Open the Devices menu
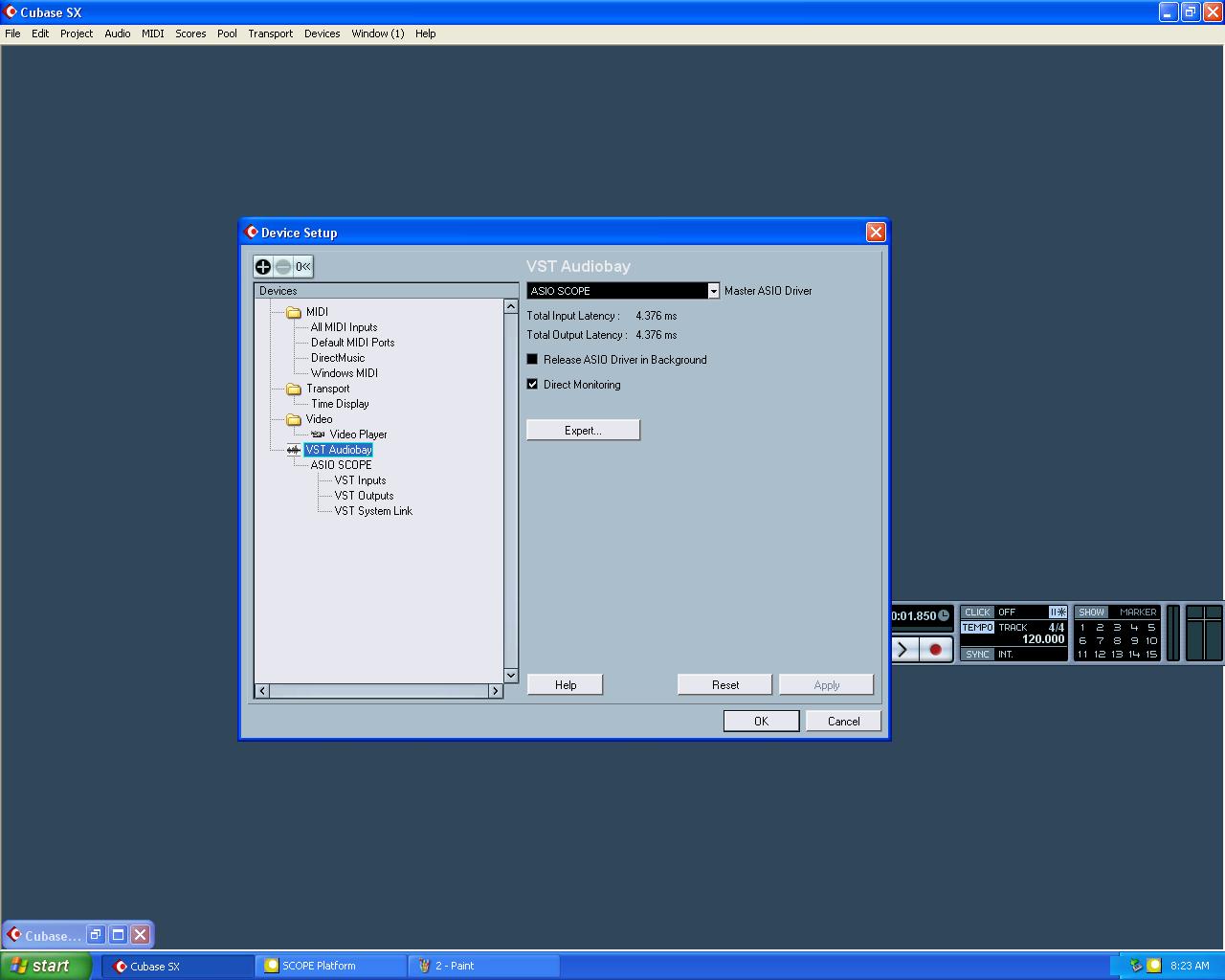This screenshot has width=1225, height=980. point(322,33)
